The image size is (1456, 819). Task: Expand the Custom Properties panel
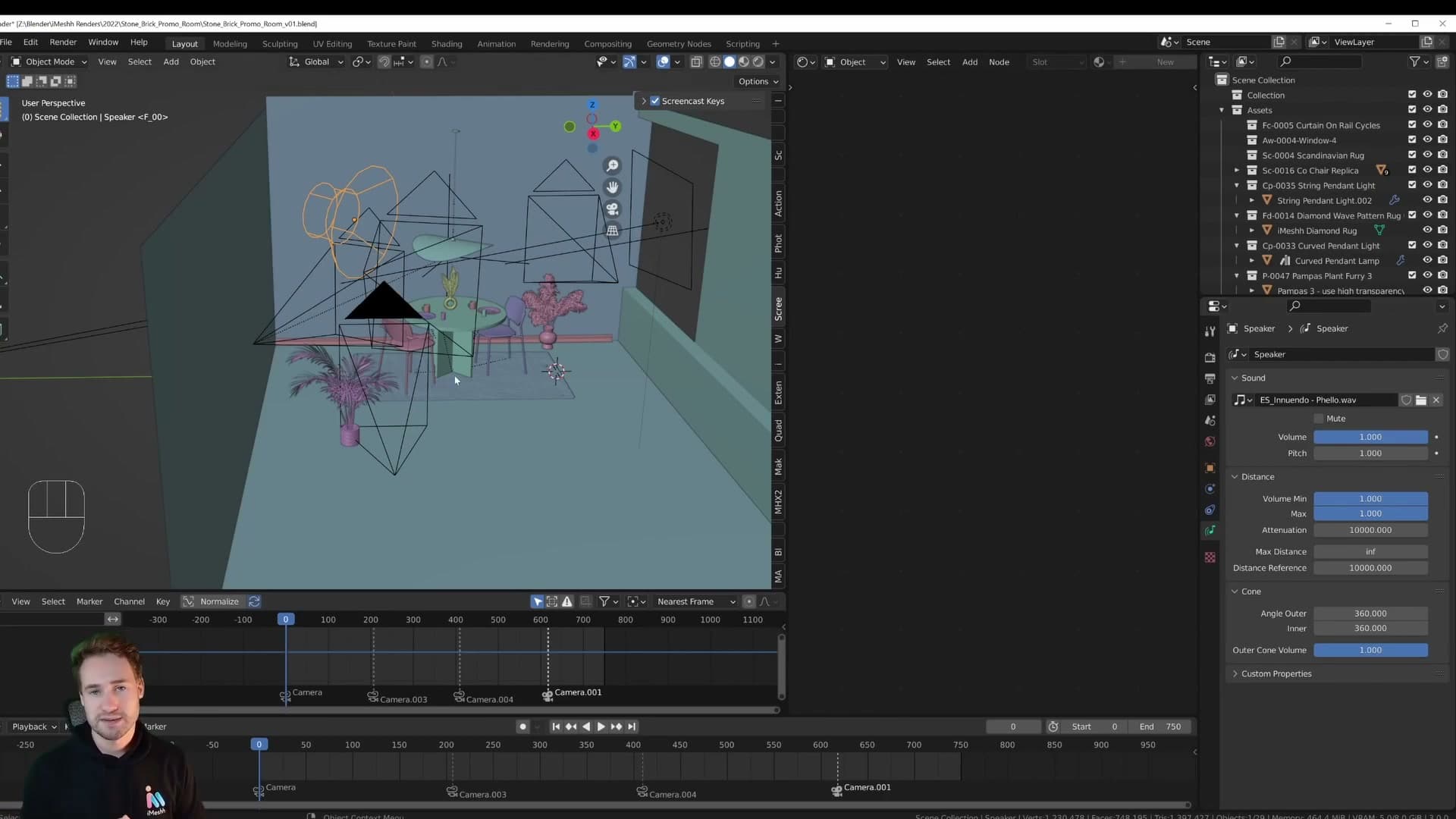tap(1235, 673)
